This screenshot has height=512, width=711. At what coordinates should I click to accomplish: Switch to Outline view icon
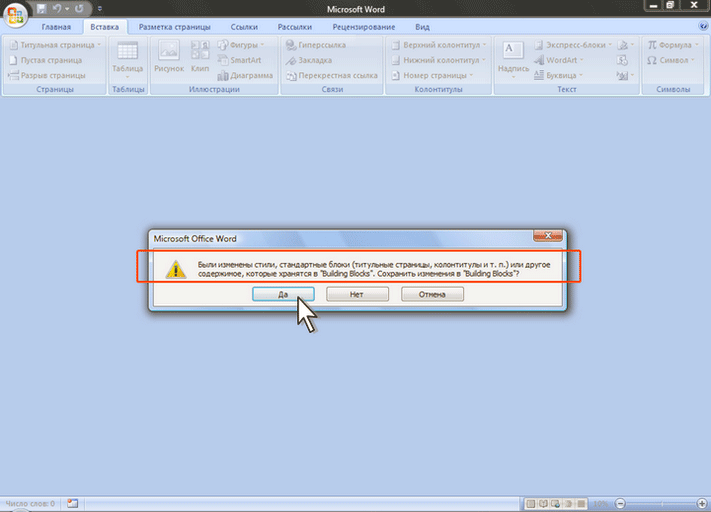tap(568, 503)
